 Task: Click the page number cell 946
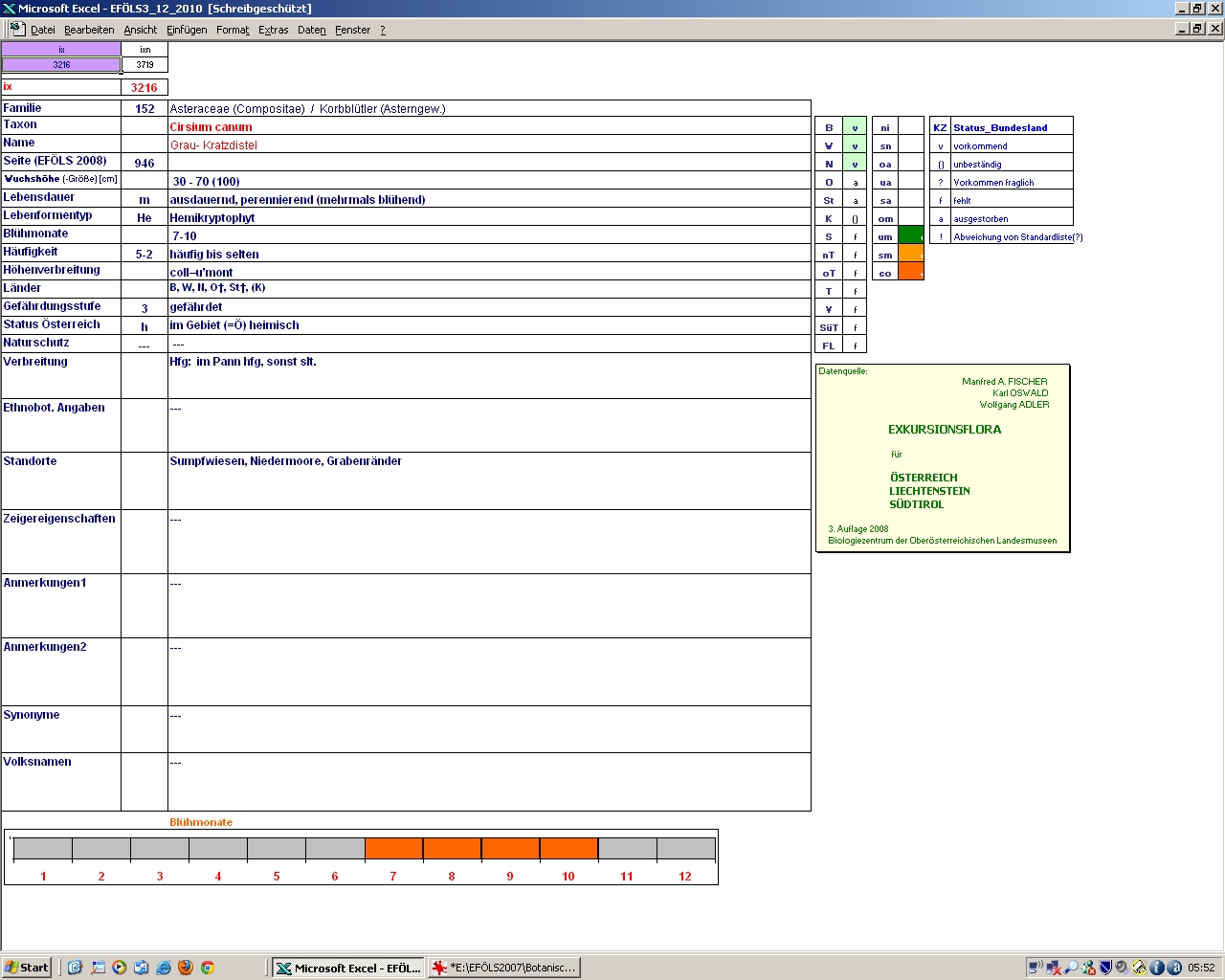[x=145, y=163]
